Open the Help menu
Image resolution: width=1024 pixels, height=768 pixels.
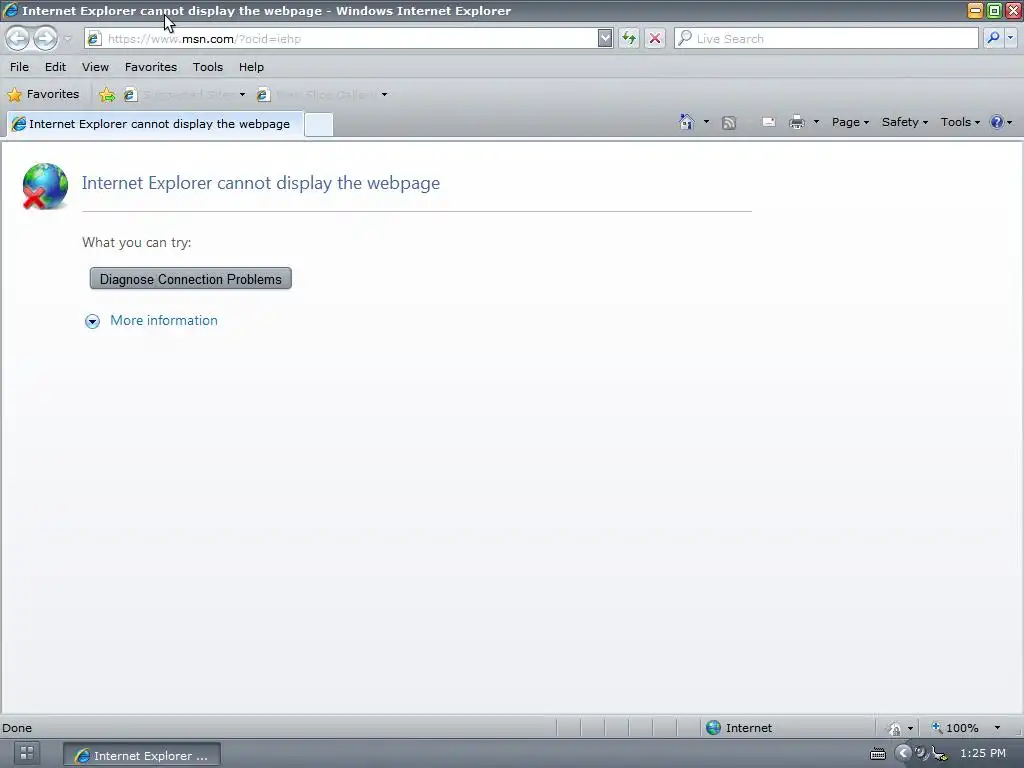pyautogui.click(x=251, y=67)
